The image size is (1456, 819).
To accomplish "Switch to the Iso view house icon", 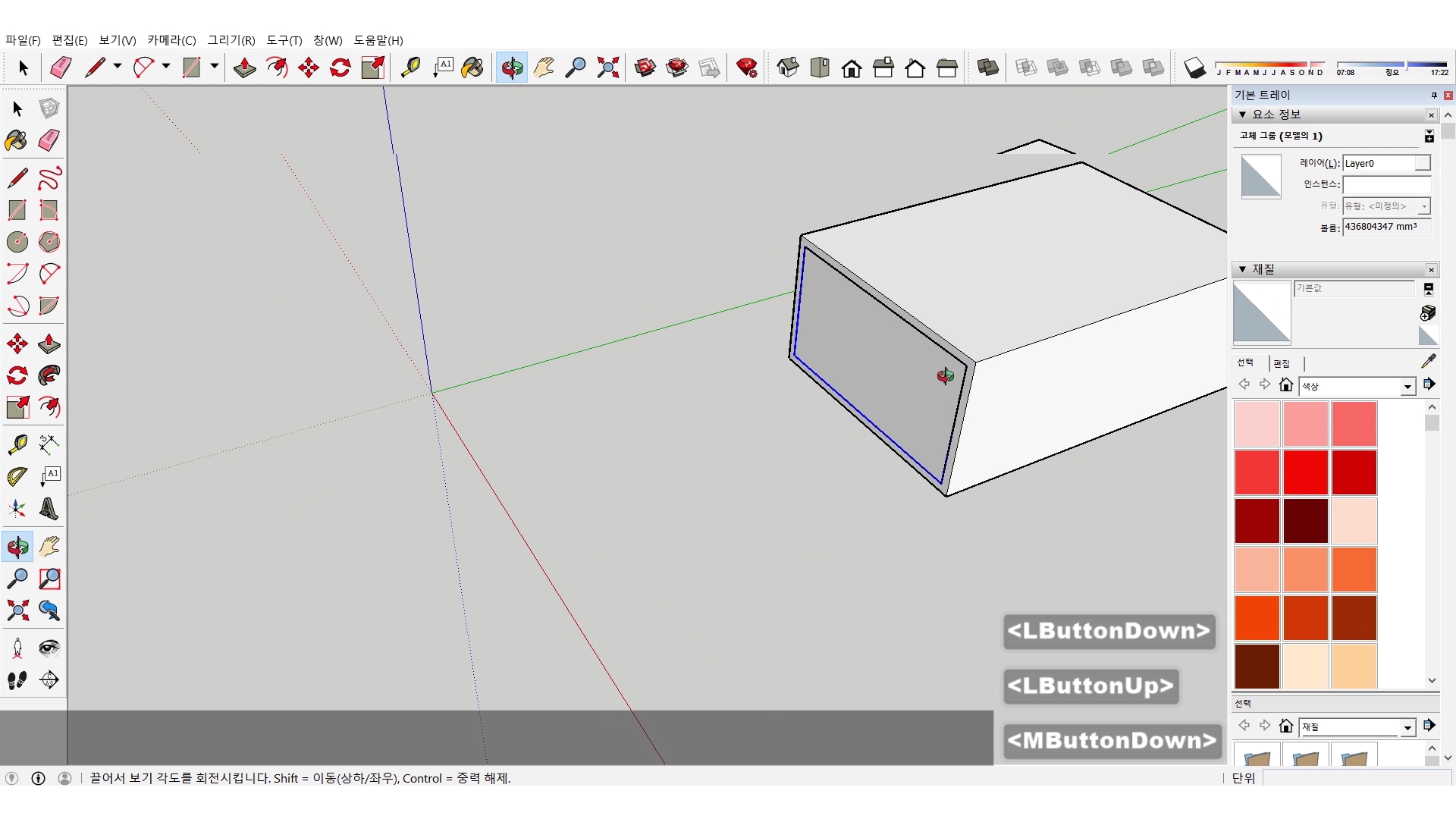I will click(788, 67).
